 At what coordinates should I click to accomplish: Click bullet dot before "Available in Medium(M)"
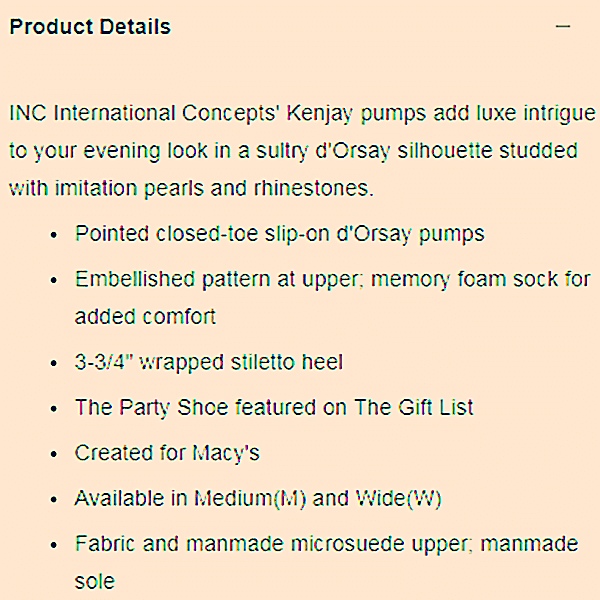point(53,499)
